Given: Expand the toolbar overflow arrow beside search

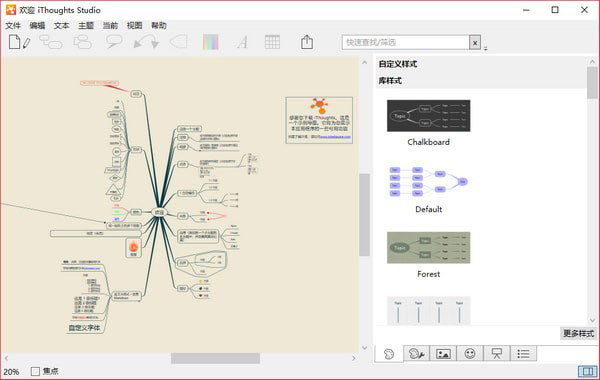Looking at the screenshot, I should pyautogui.click(x=486, y=48).
